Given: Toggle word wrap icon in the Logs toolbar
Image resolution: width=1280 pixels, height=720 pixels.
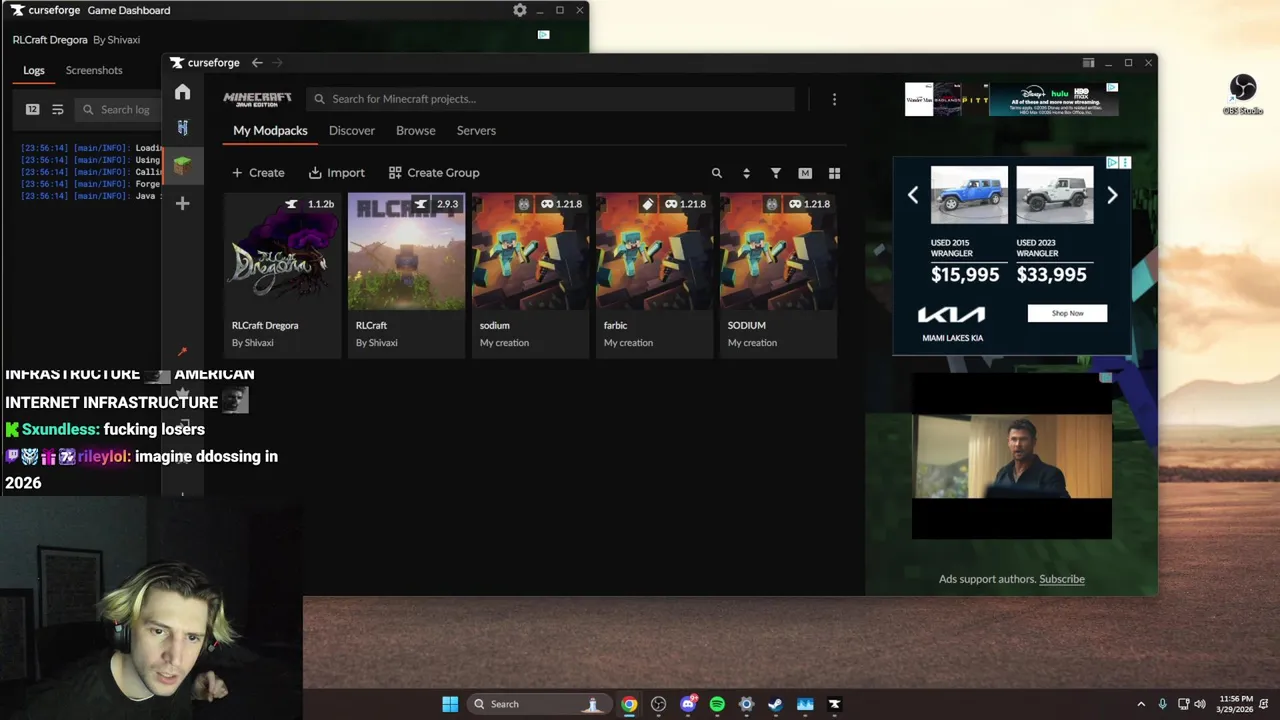Looking at the screenshot, I should pos(57,110).
